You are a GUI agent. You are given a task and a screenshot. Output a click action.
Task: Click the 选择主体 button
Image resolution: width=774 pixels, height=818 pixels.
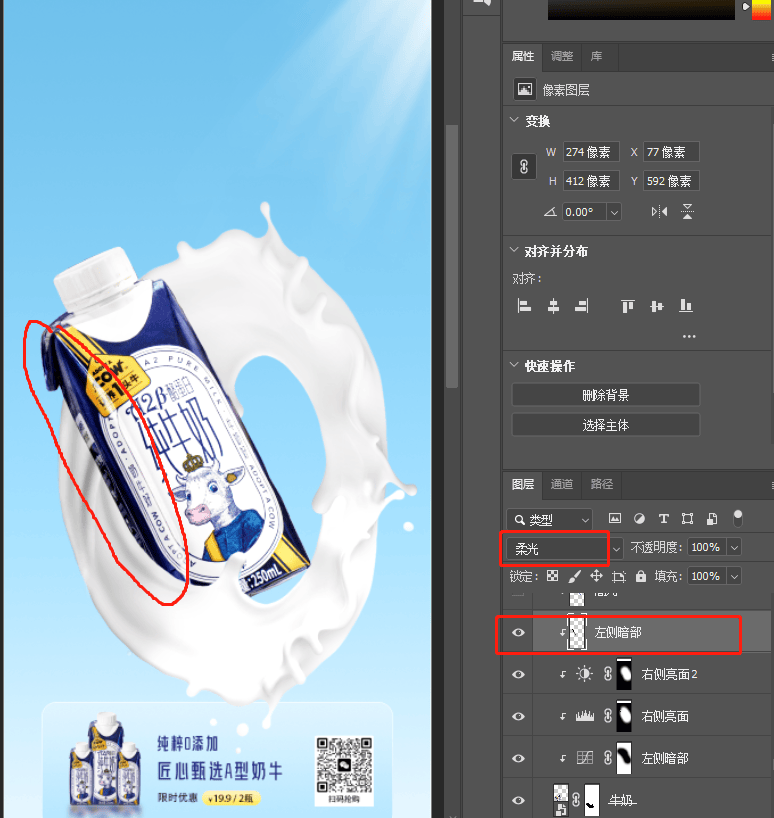(x=606, y=425)
